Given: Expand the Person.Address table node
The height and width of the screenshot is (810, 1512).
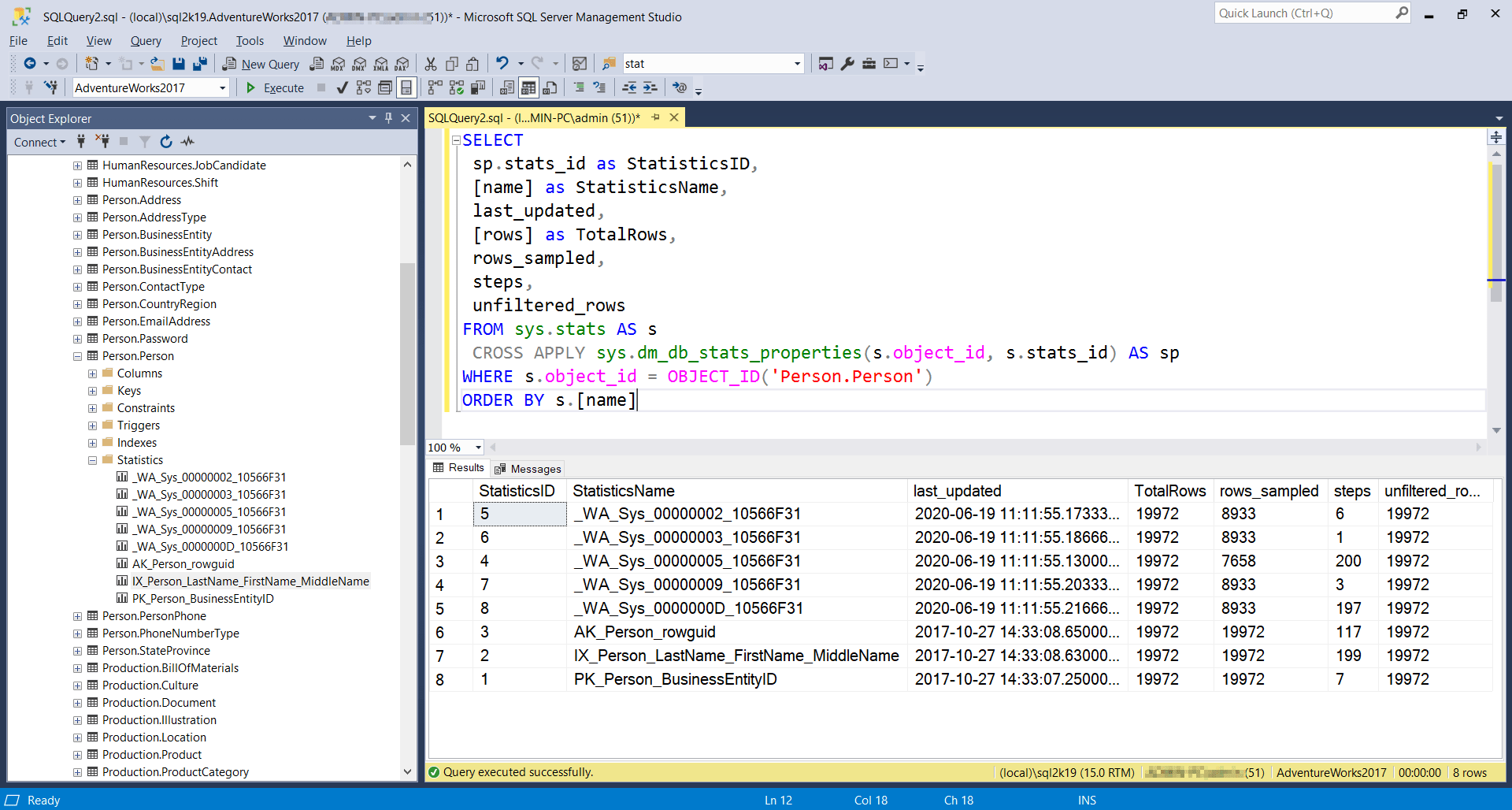Looking at the screenshot, I should 77,199.
